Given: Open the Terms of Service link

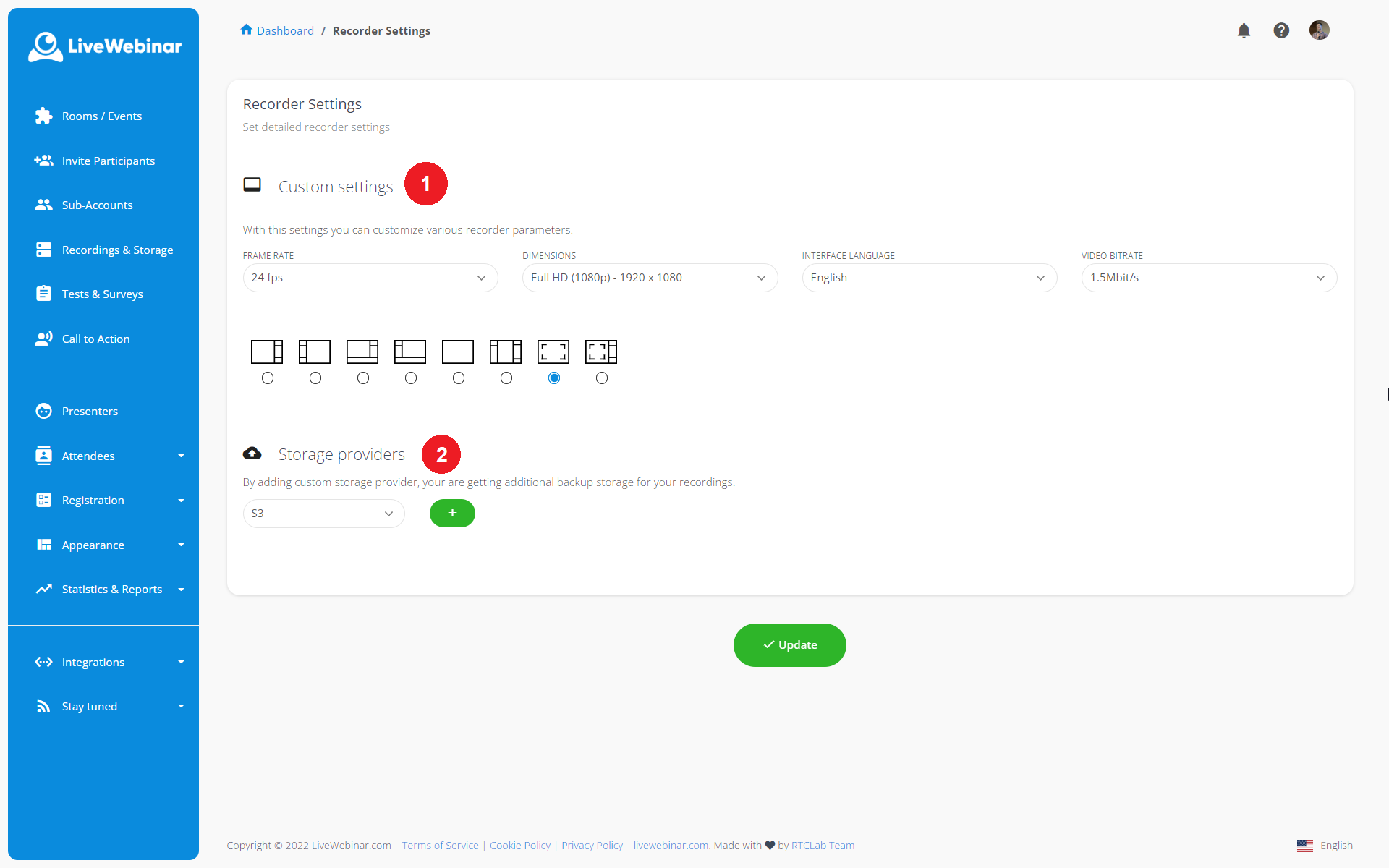Looking at the screenshot, I should pos(440,846).
